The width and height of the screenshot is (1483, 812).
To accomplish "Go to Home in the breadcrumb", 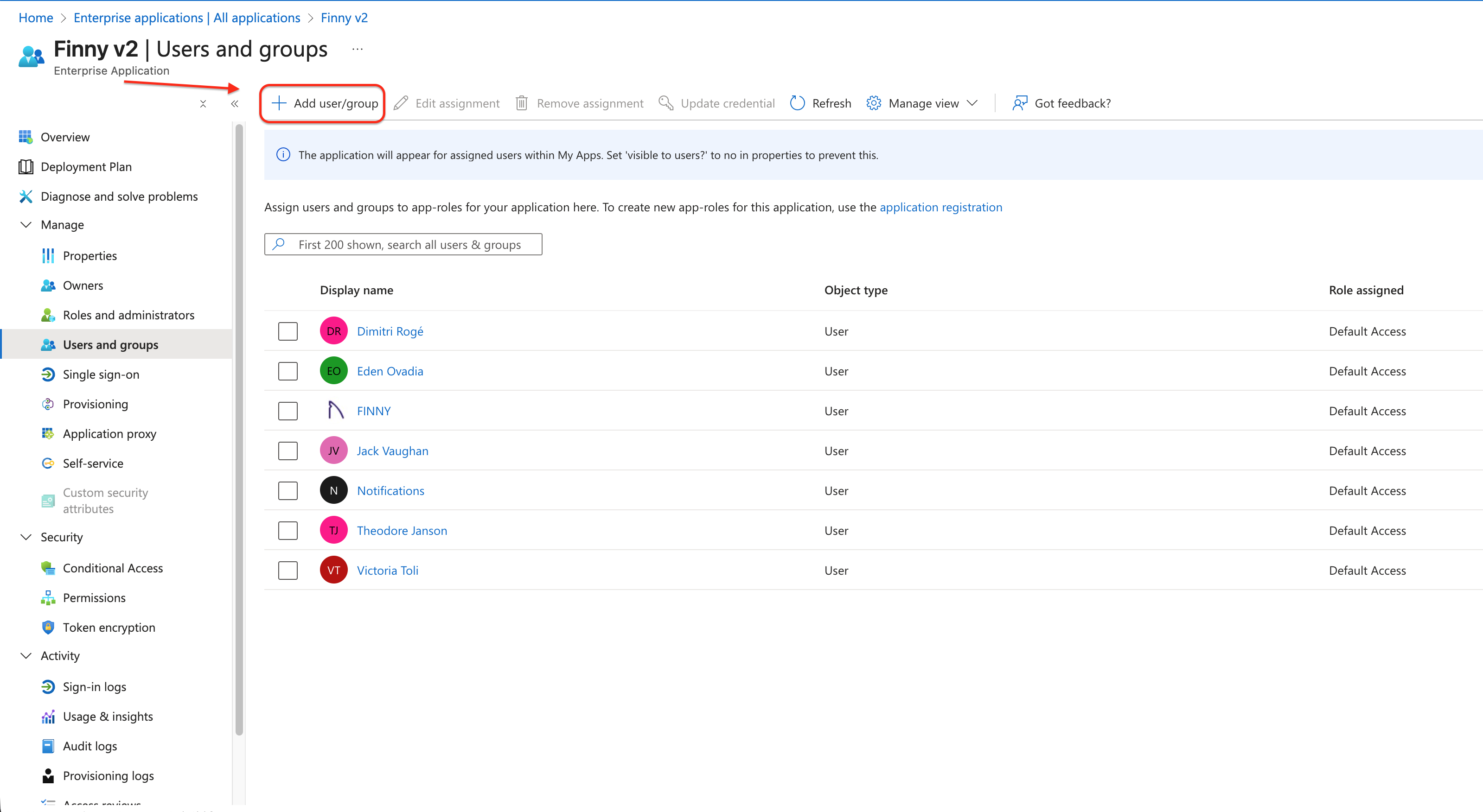I will [36, 18].
